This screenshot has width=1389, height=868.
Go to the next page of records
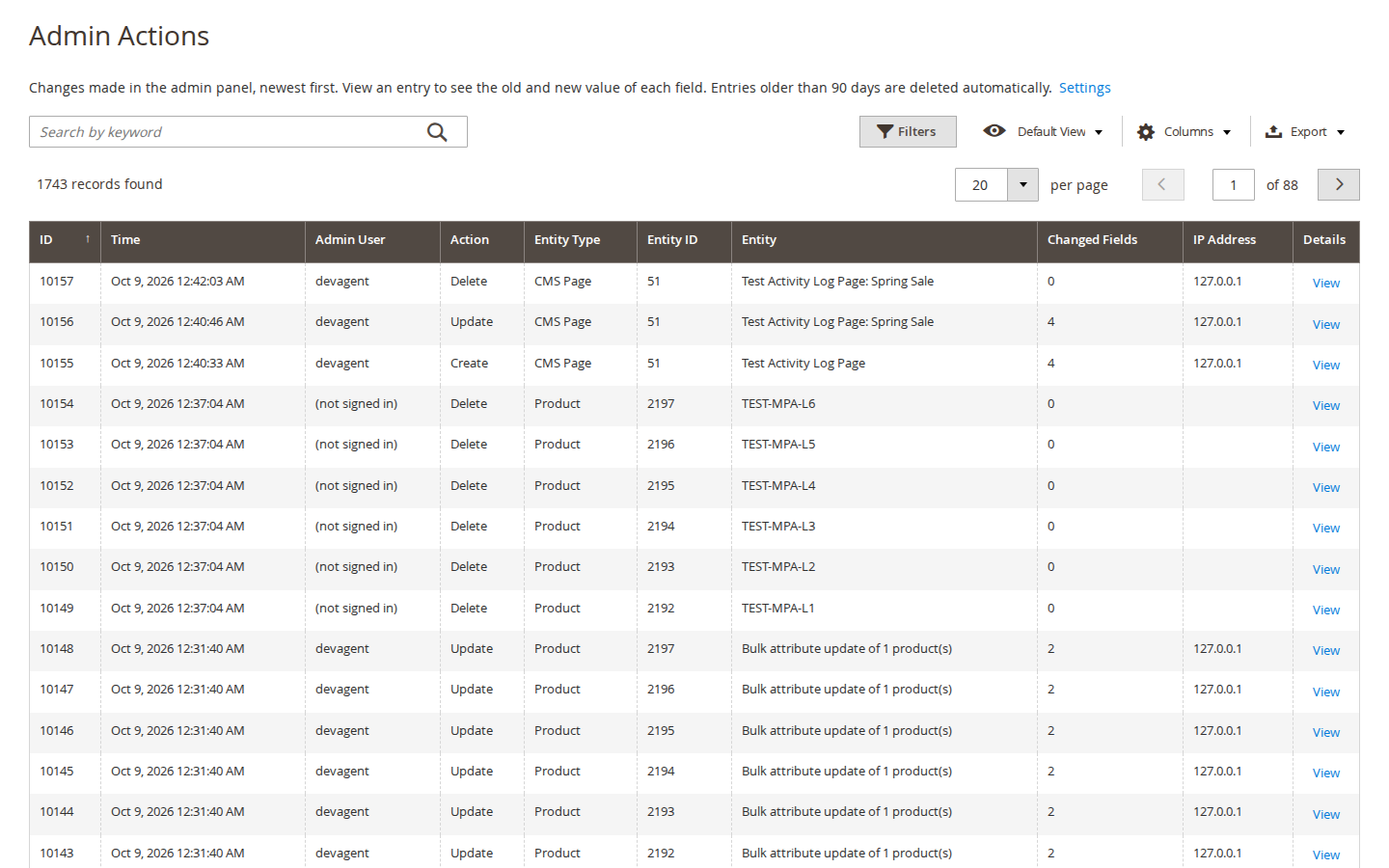point(1339,185)
